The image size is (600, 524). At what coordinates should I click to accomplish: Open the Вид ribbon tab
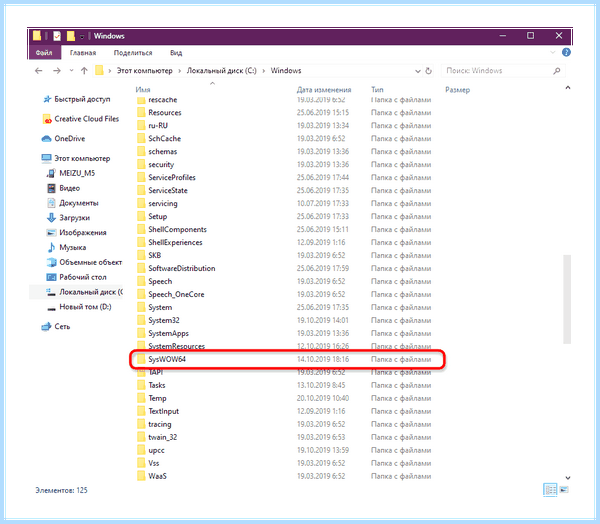tap(176, 53)
